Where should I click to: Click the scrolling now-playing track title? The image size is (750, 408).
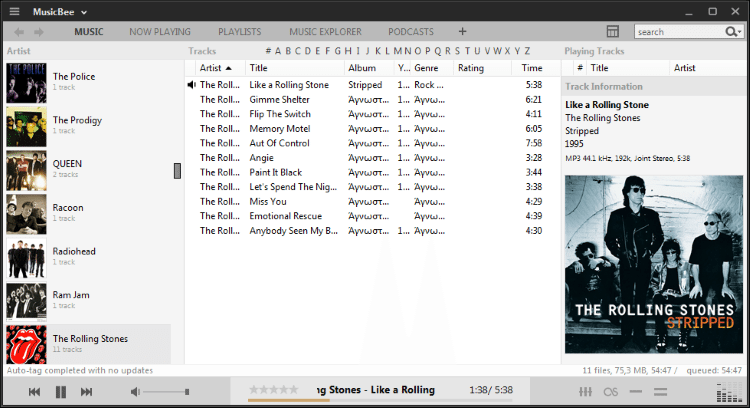375,390
